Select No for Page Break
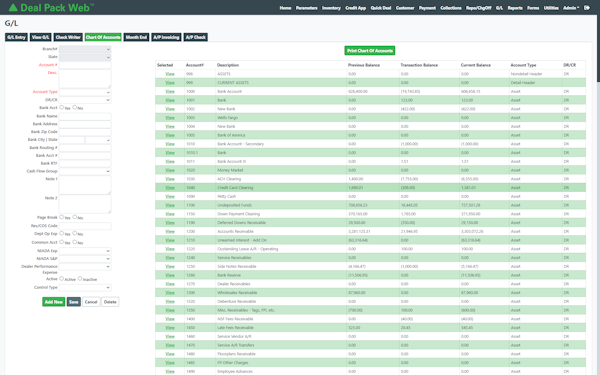The image size is (600, 375). tap(75, 217)
